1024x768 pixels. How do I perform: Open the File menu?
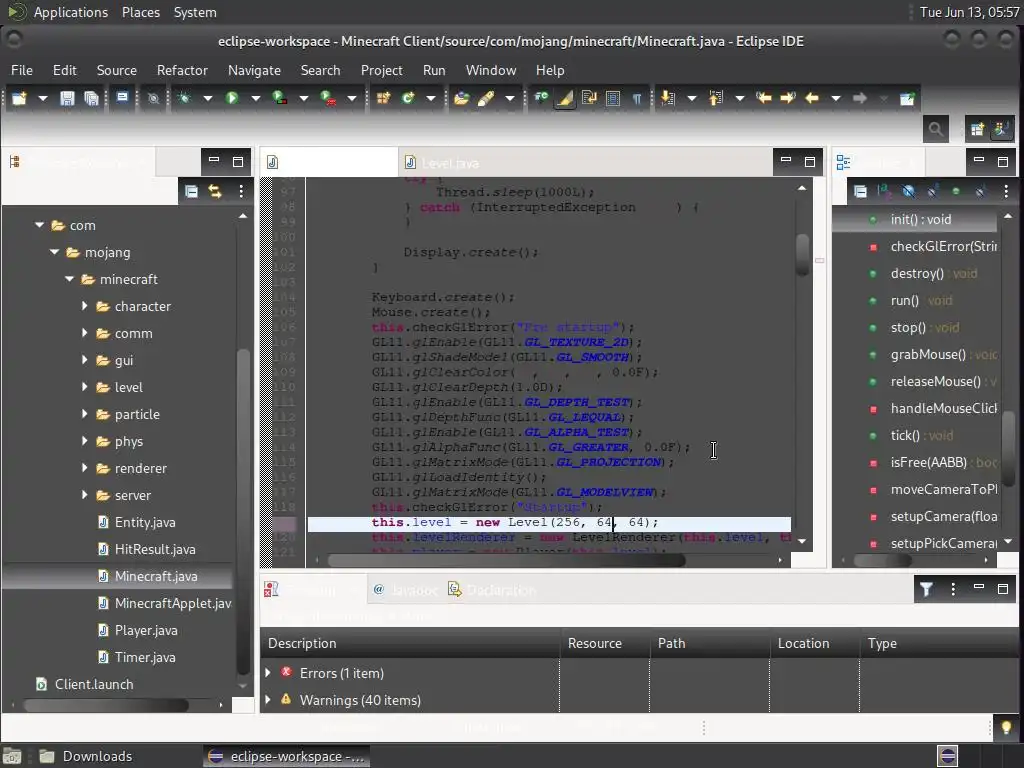point(22,70)
